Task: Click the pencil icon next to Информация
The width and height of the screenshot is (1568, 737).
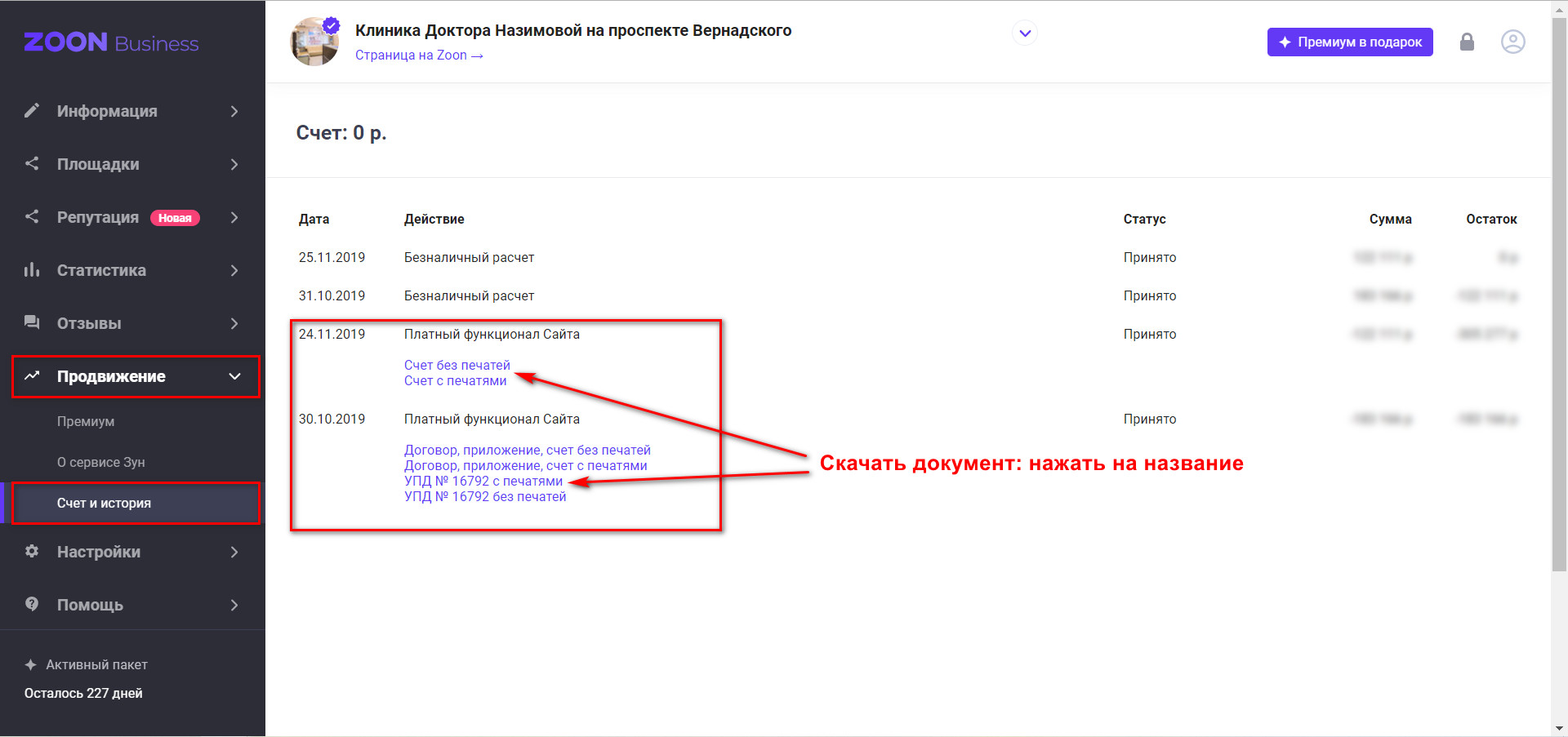Action: coord(32,110)
